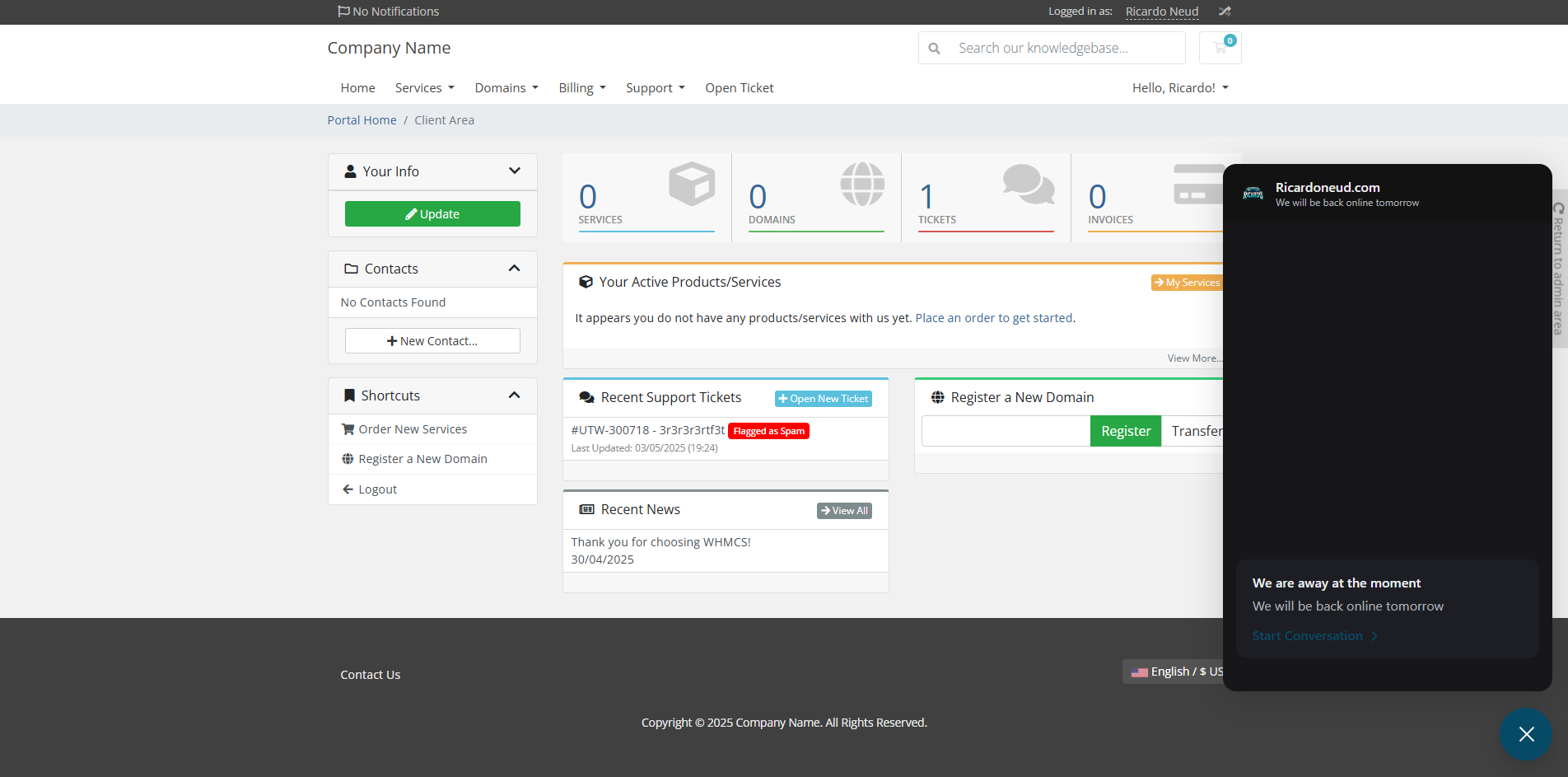Viewport: 1568px width, 777px height.
Task: Select the Open Ticket menu item
Action: click(x=740, y=88)
